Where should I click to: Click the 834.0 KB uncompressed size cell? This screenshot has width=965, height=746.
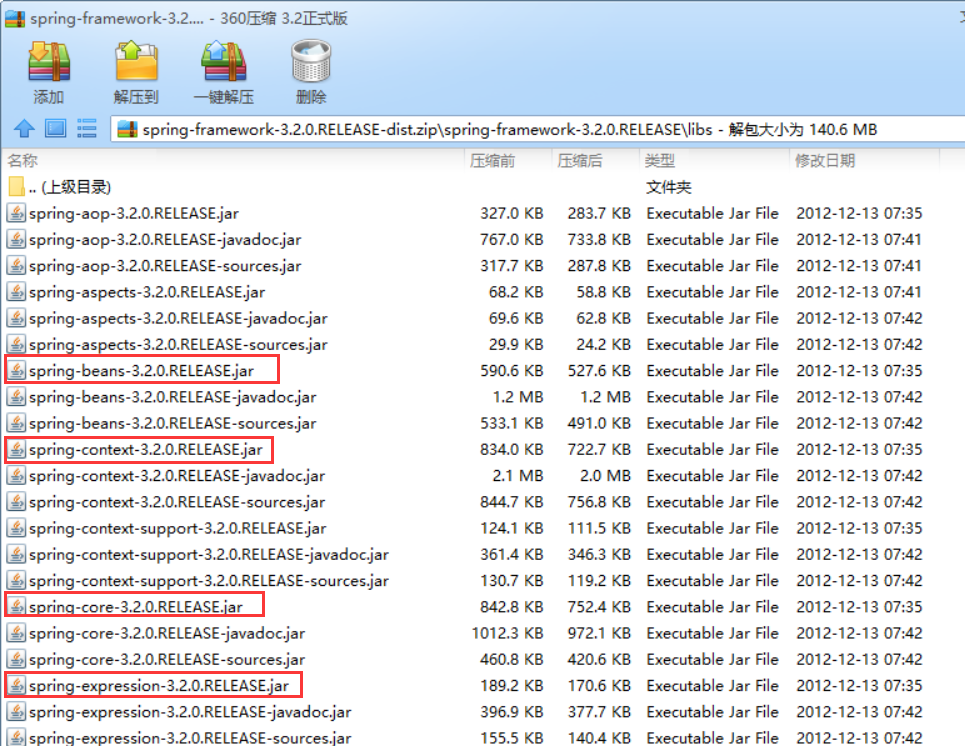511,449
